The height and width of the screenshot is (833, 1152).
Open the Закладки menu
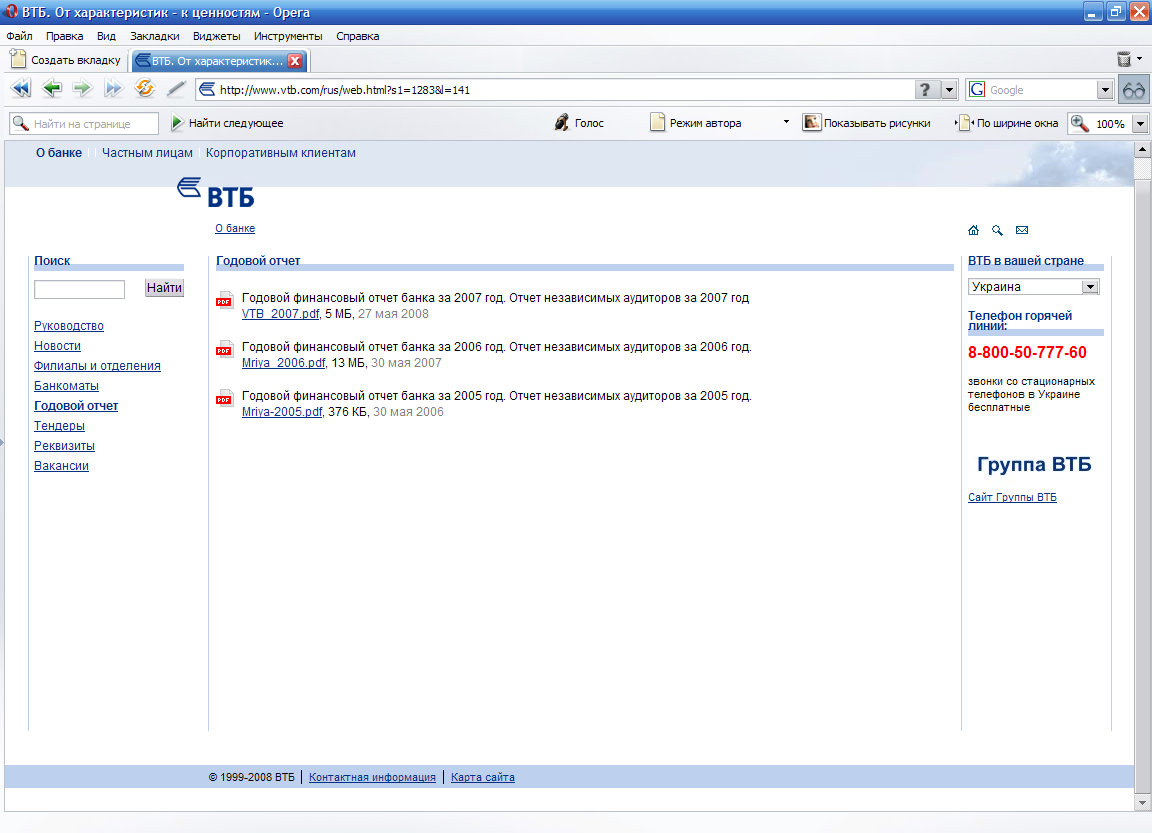point(154,36)
